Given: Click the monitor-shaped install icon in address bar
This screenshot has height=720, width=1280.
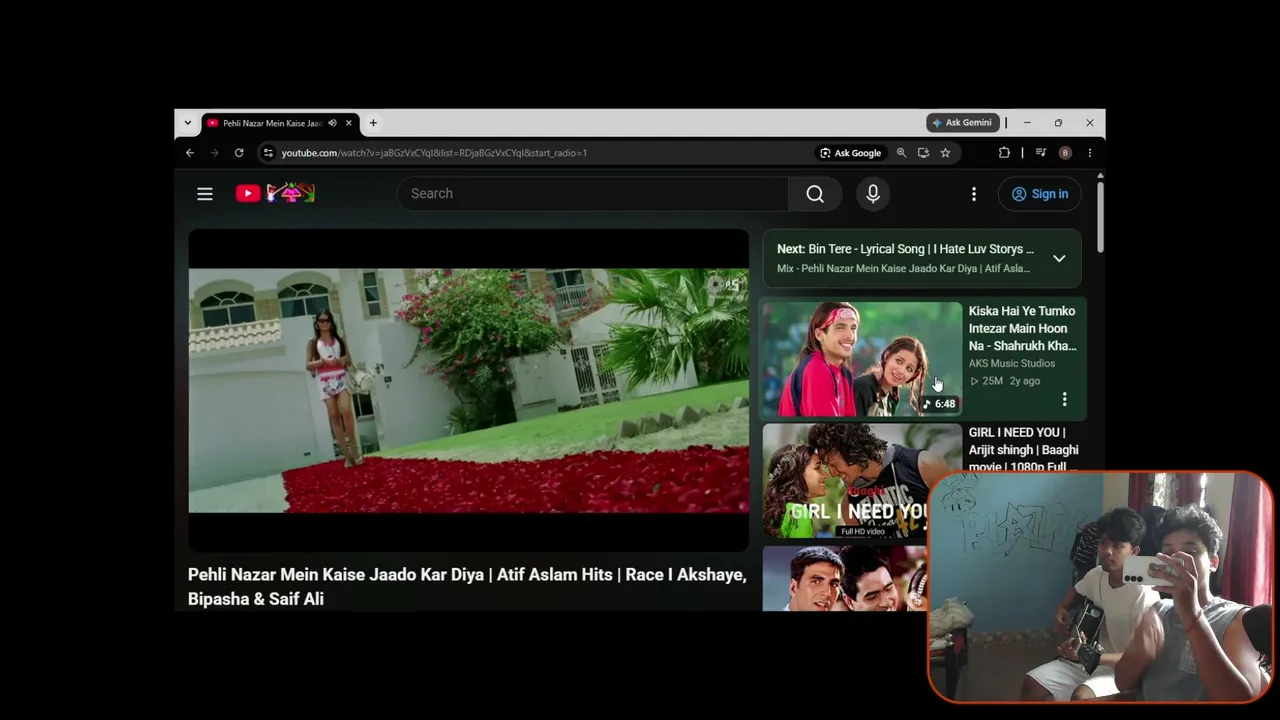Looking at the screenshot, I should tap(923, 153).
